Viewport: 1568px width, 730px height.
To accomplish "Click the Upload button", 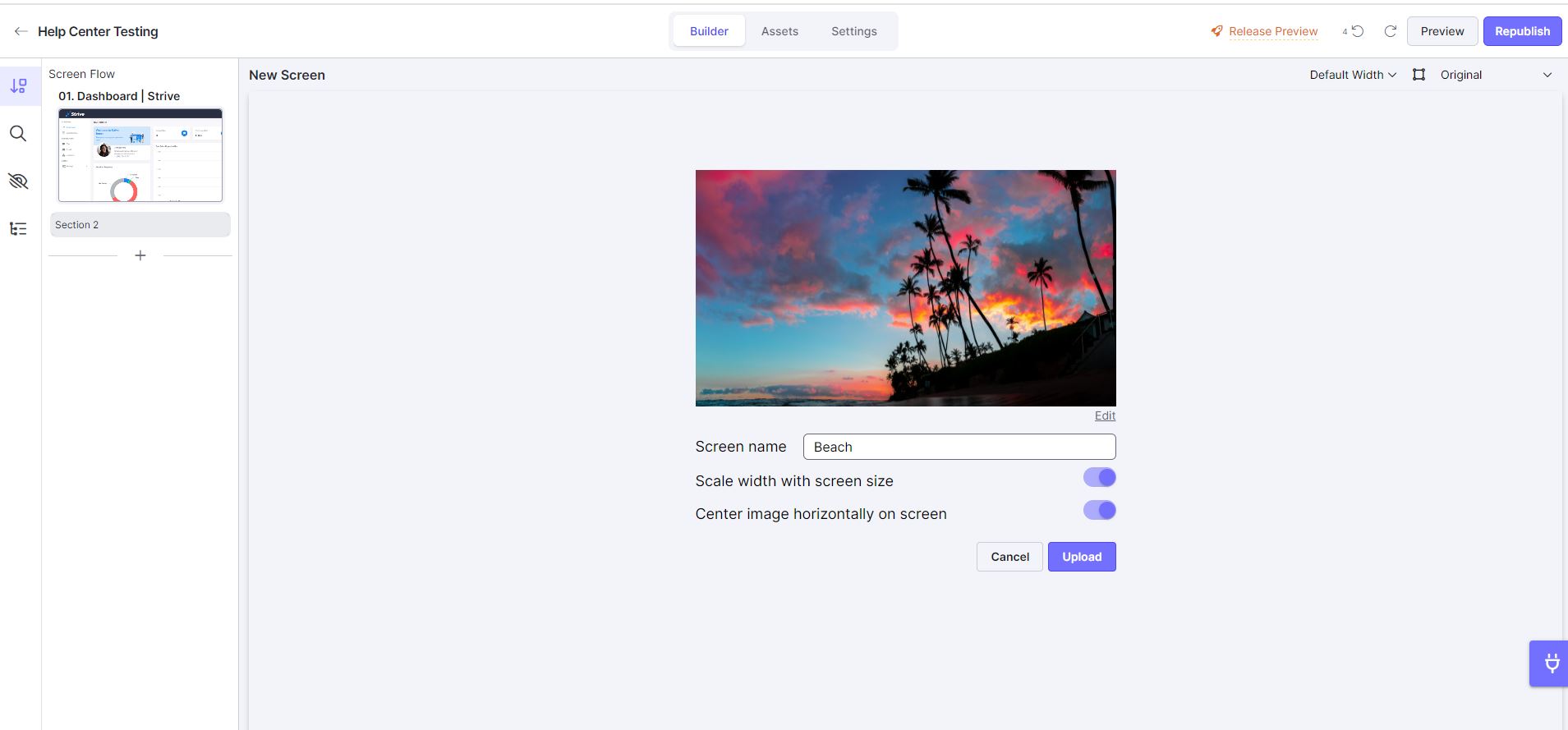I will [1082, 557].
